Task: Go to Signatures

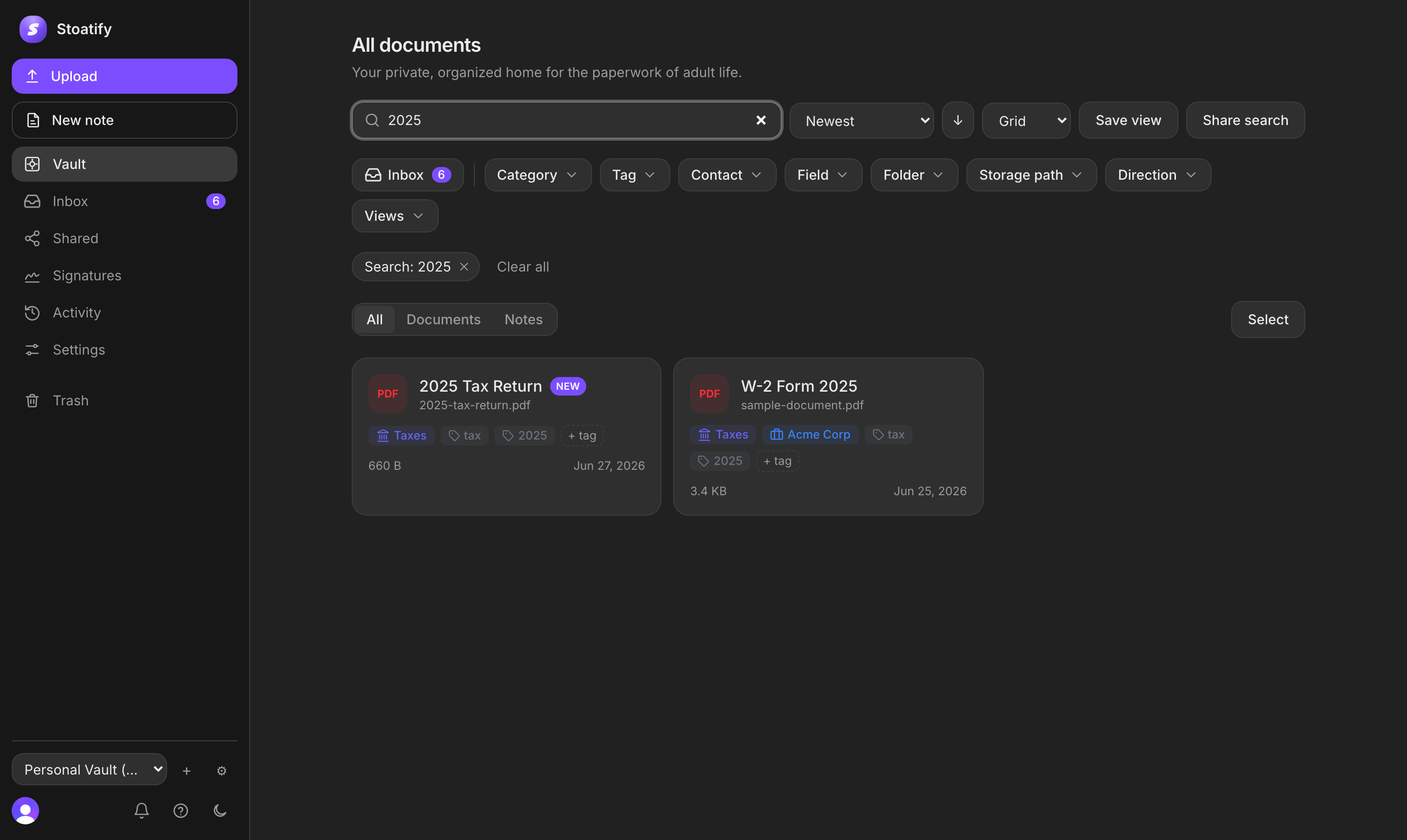Action: coord(124,275)
